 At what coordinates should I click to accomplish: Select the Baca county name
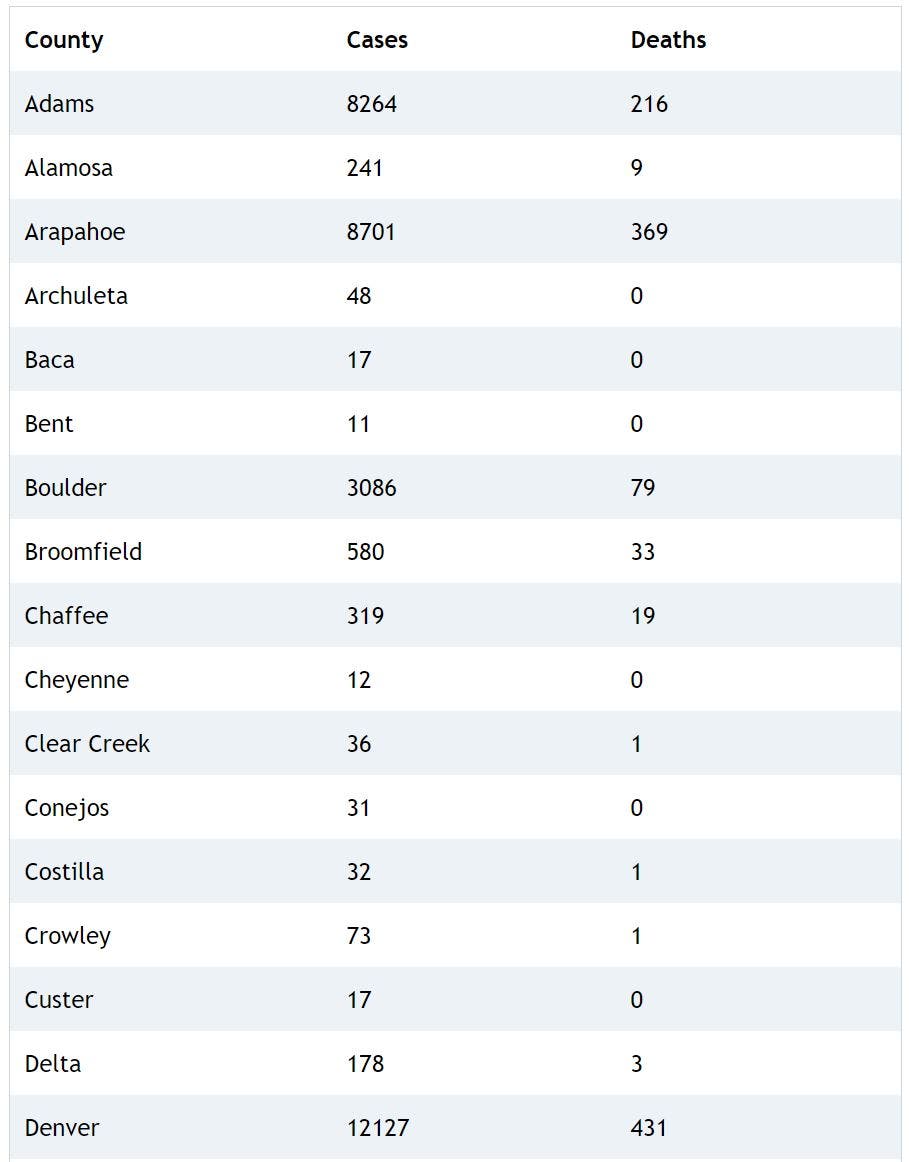[50, 360]
